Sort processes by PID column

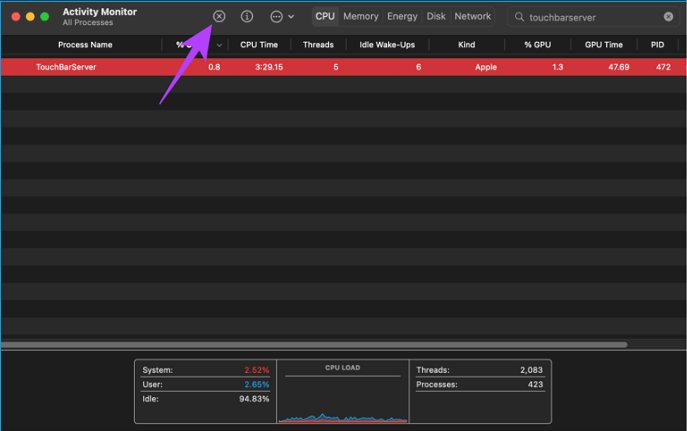(x=657, y=45)
